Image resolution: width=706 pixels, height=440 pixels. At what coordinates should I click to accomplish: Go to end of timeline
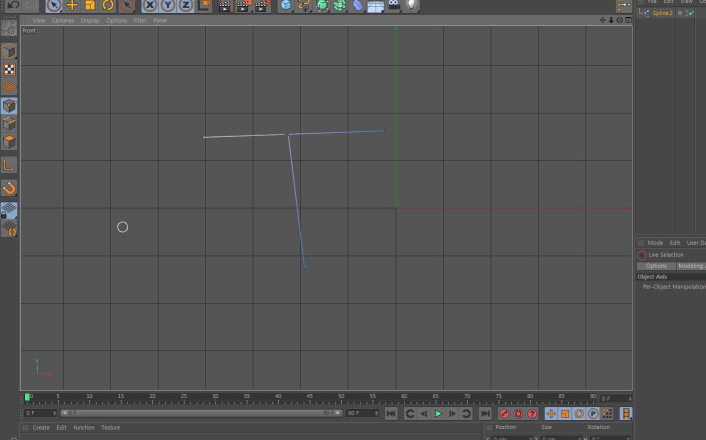[x=485, y=413]
